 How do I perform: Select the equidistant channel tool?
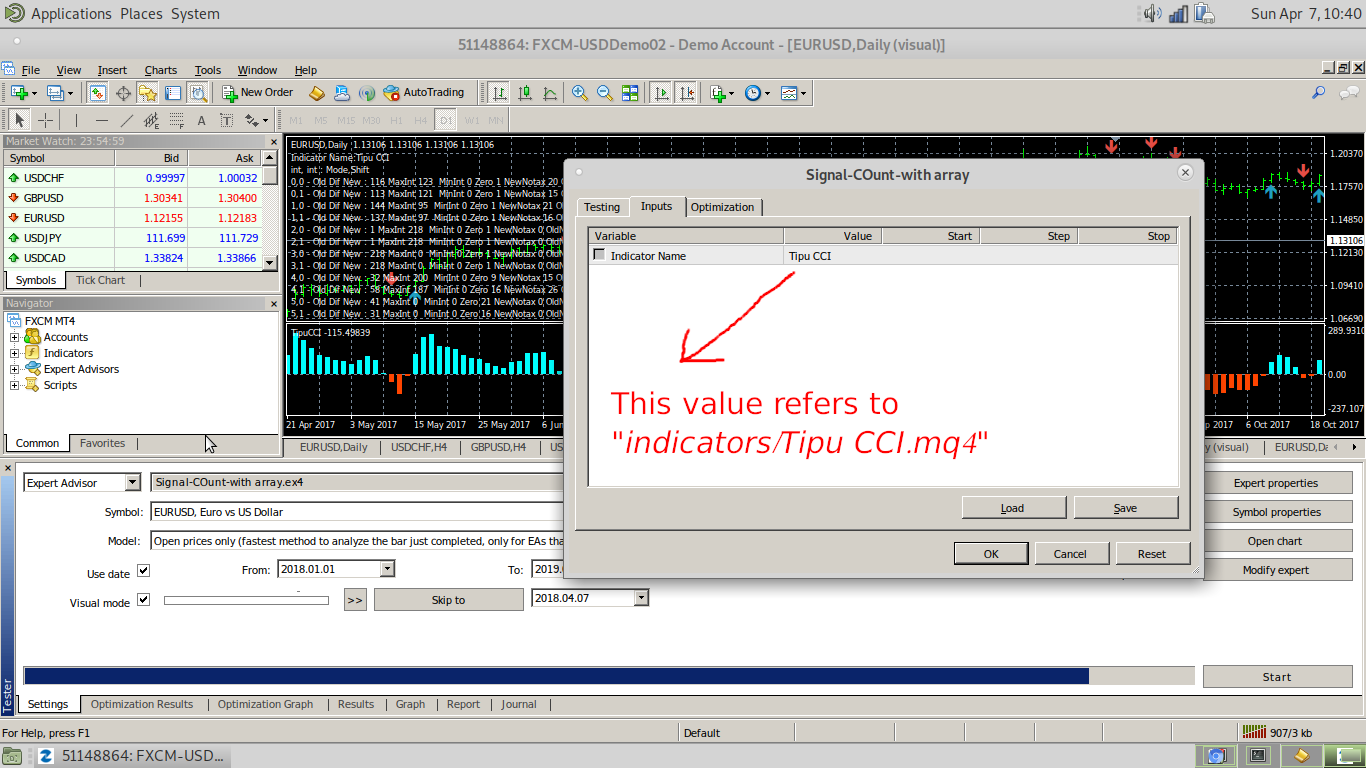152,120
